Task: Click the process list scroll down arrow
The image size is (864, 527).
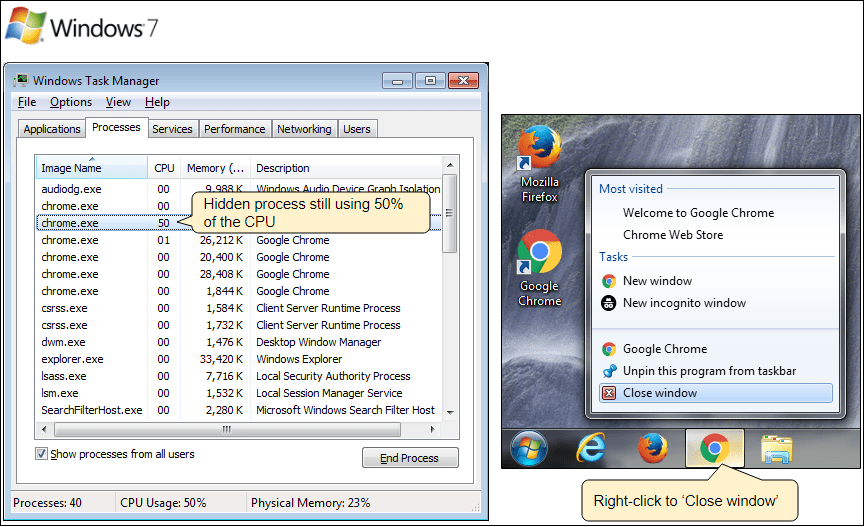Action: (450, 412)
